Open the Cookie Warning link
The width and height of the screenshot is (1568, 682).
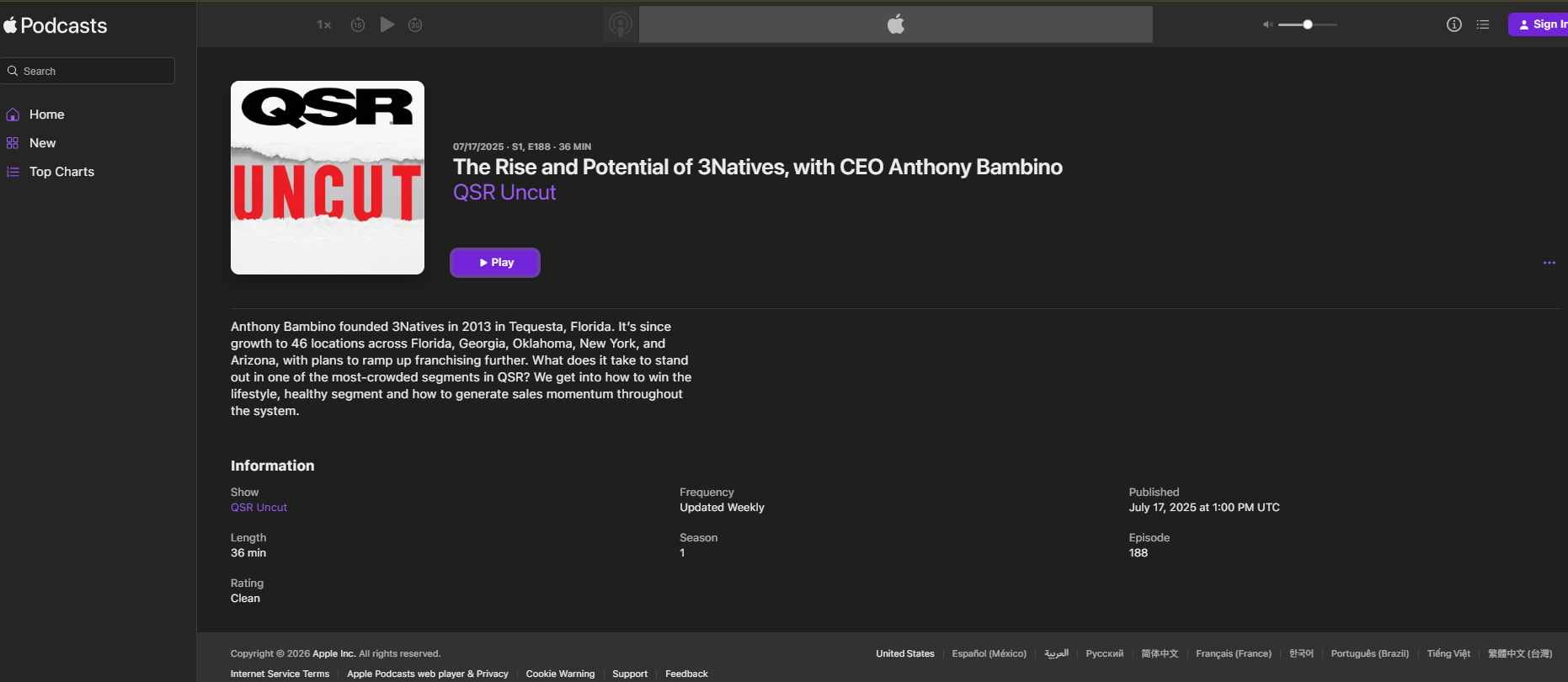pos(560,674)
